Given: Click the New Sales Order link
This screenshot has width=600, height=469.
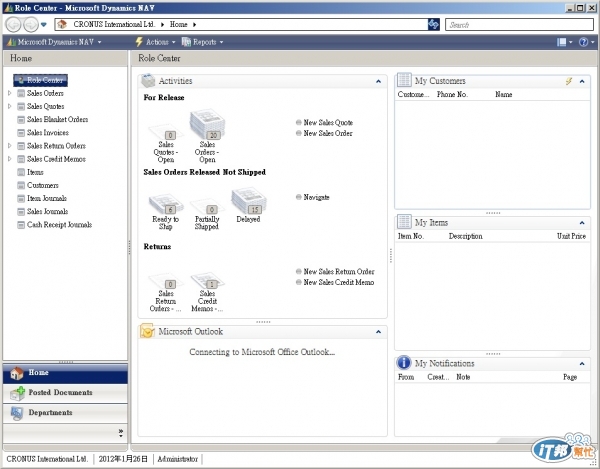Looking at the screenshot, I should point(324,134).
